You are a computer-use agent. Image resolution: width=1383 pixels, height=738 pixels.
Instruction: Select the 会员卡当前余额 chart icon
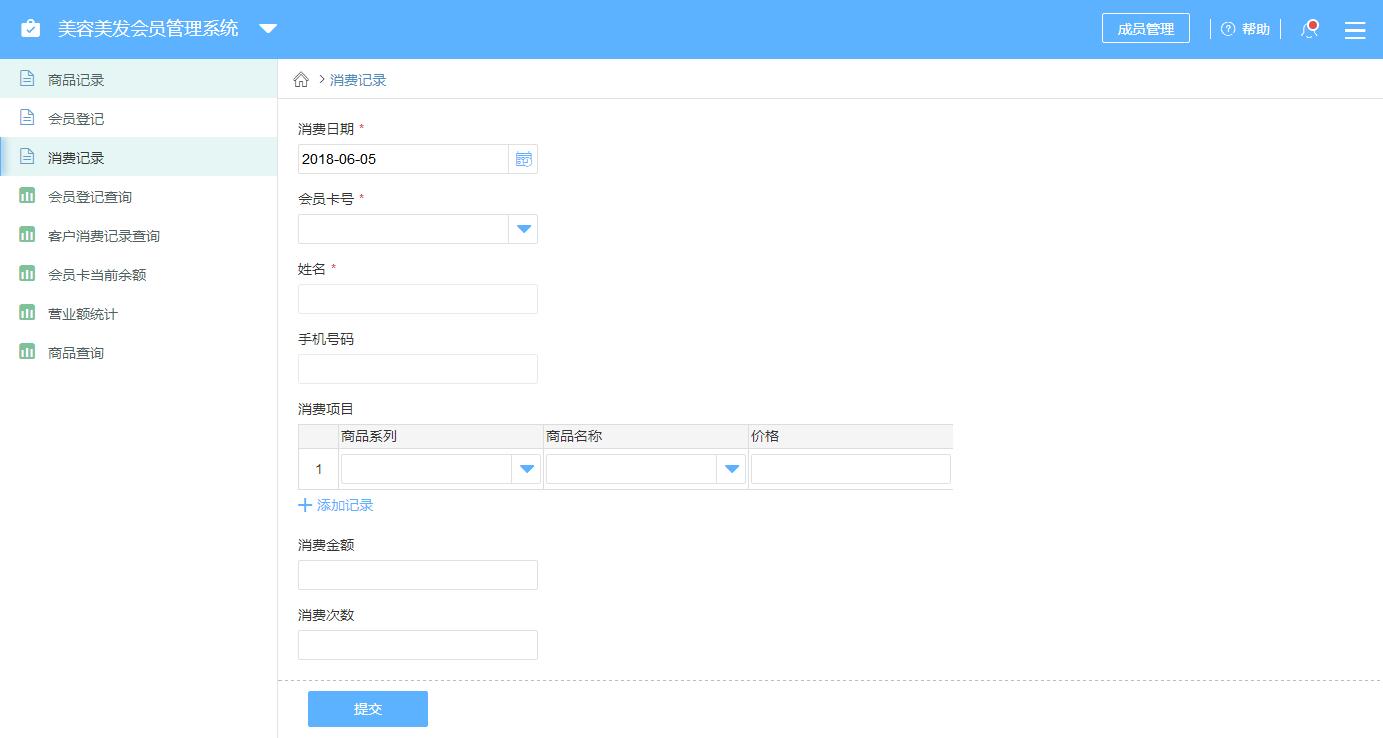[27, 274]
